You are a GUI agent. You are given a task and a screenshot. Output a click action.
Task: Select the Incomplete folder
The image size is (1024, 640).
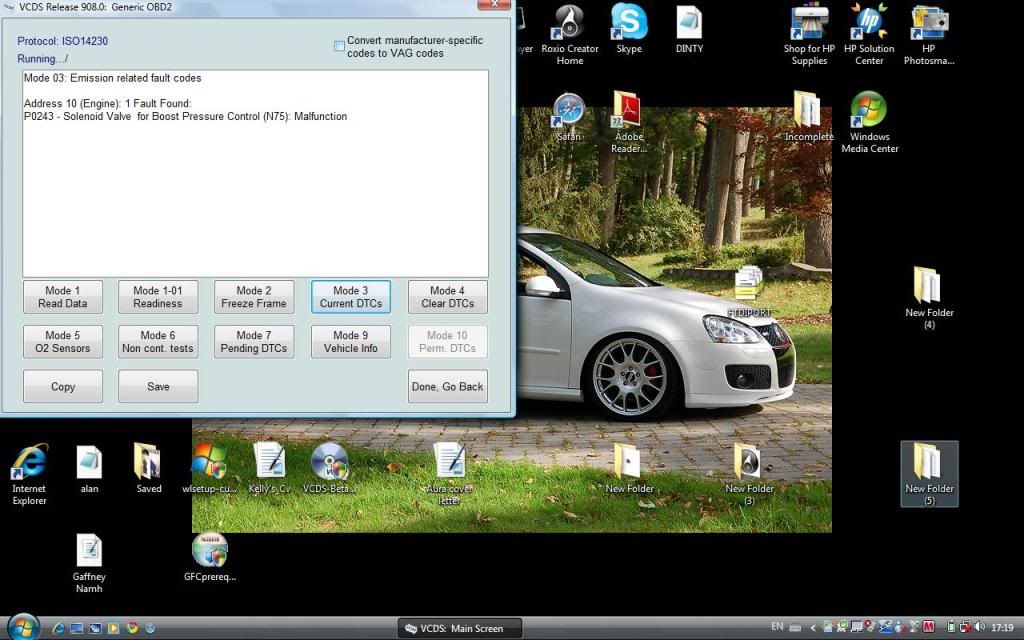pyautogui.click(x=808, y=117)
